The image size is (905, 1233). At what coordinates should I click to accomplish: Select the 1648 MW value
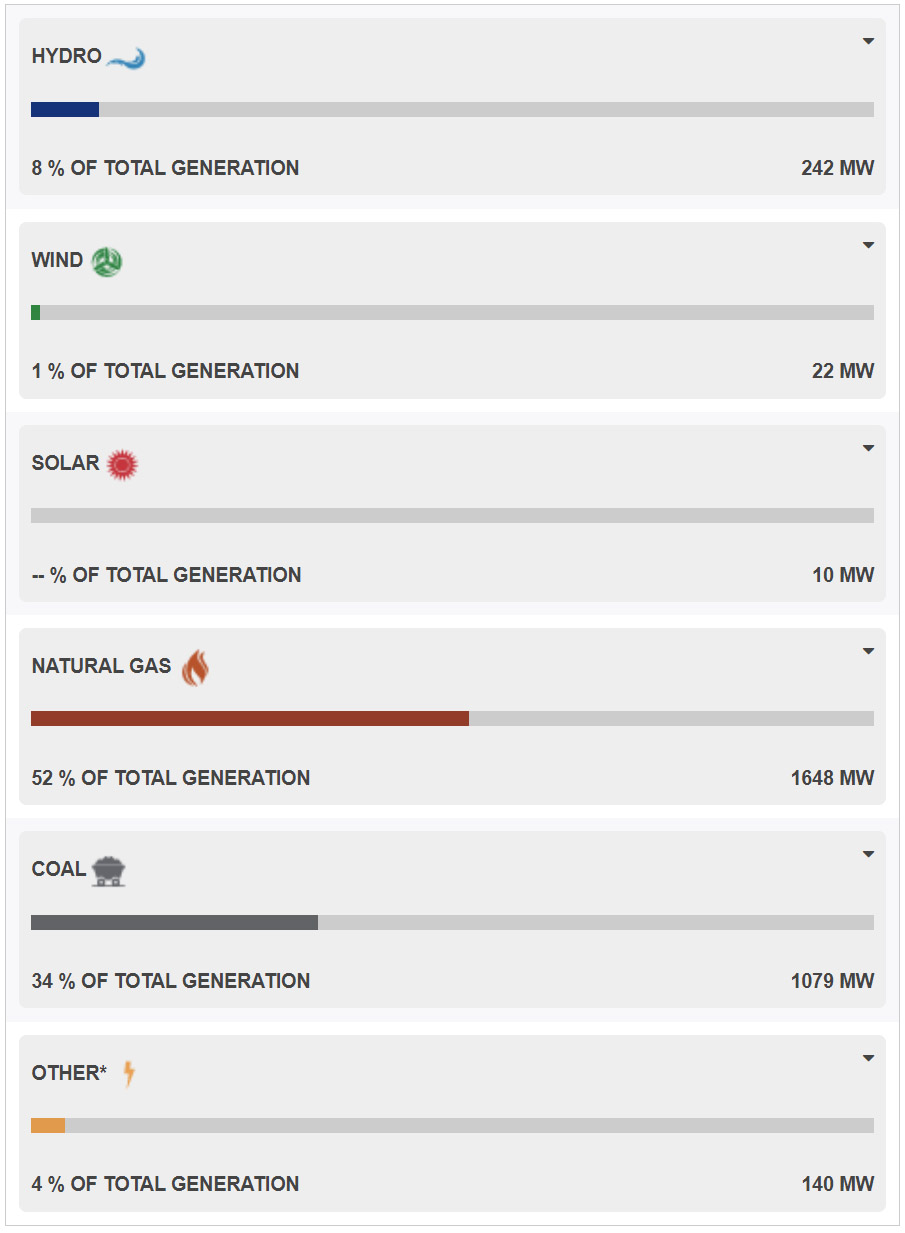(x=832, y=778)
